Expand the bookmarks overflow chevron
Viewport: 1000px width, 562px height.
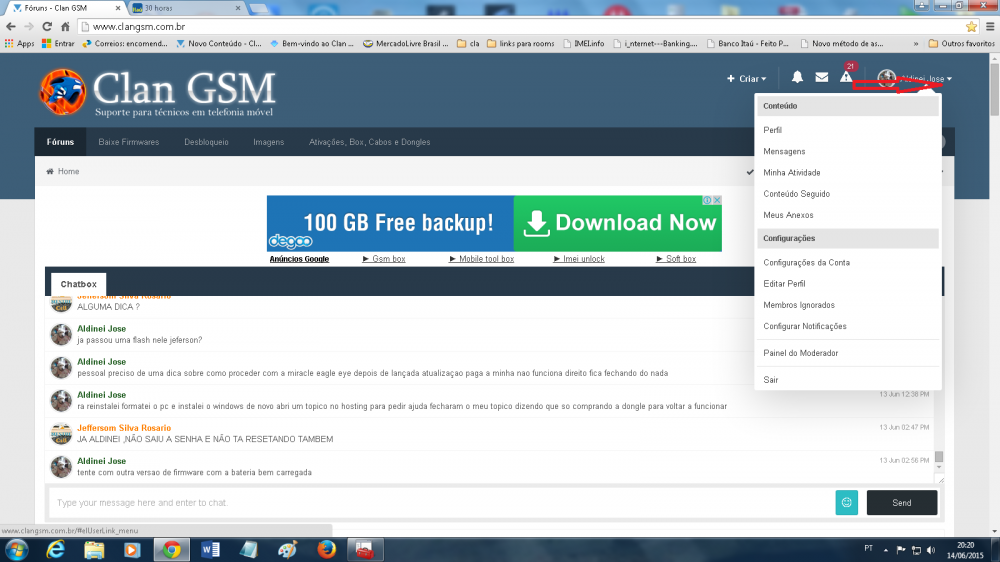click(916, 43)
